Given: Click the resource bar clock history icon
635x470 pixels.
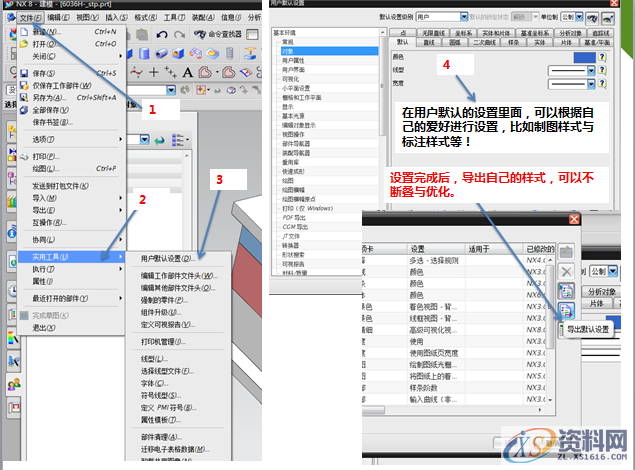Looking at the screenshot, I should [x=13, y=290].
